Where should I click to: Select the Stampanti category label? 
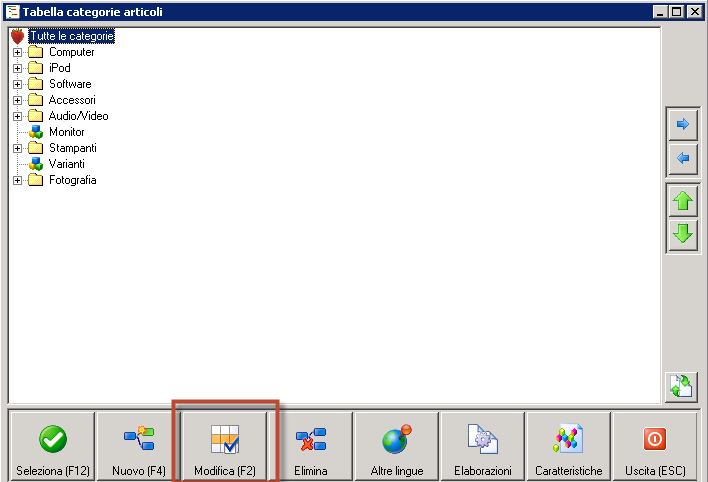tap(73, 148)
